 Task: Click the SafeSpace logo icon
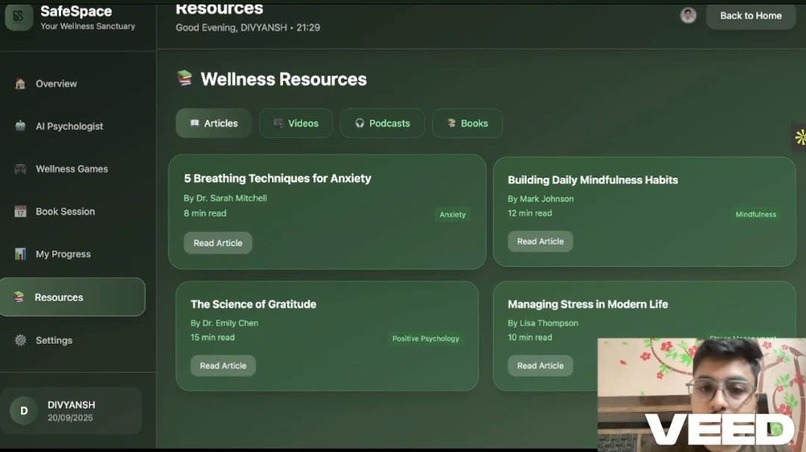pyautogui.click(x=19, y=16)
